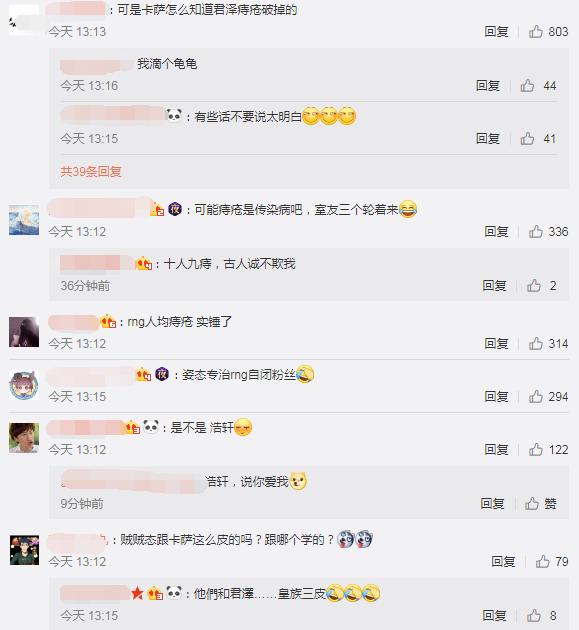The height and width of the screenshot is (630, 579).
Task: Like the comment with 336 likes
Action: tap(536, 231)
